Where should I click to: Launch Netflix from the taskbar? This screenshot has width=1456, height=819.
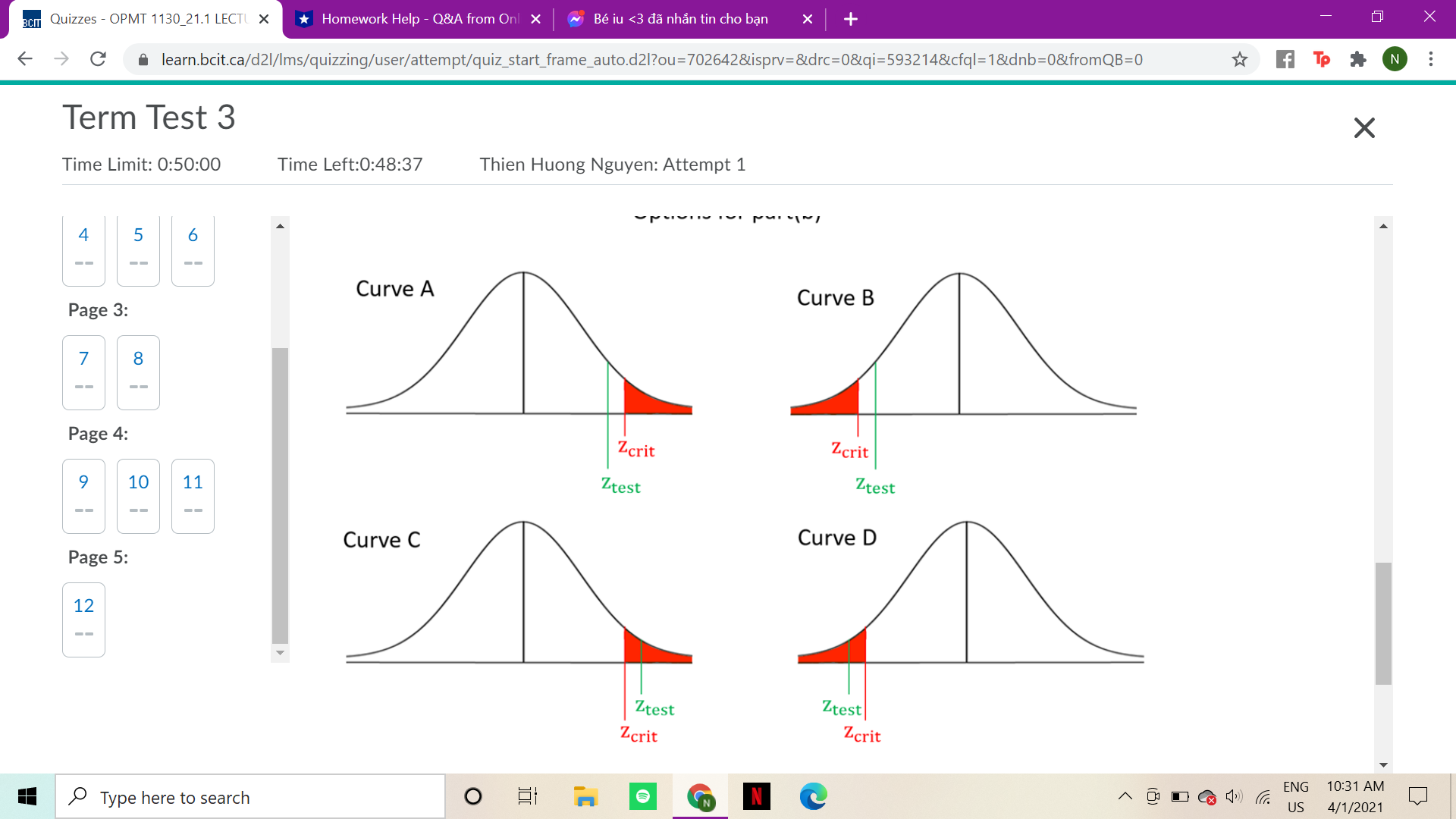pos(756,796)
